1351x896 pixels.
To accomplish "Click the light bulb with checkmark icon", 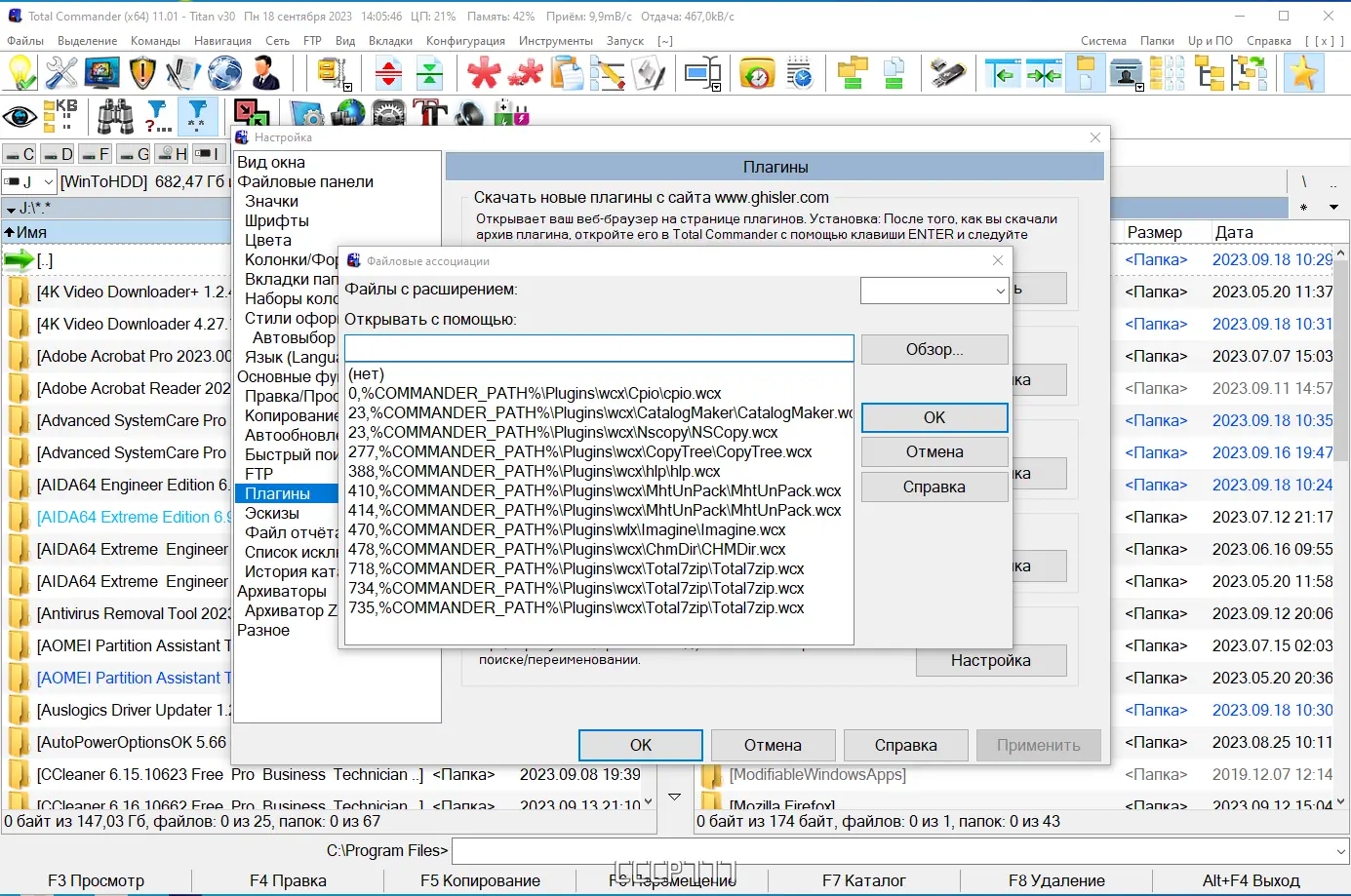I will point(21,73).
